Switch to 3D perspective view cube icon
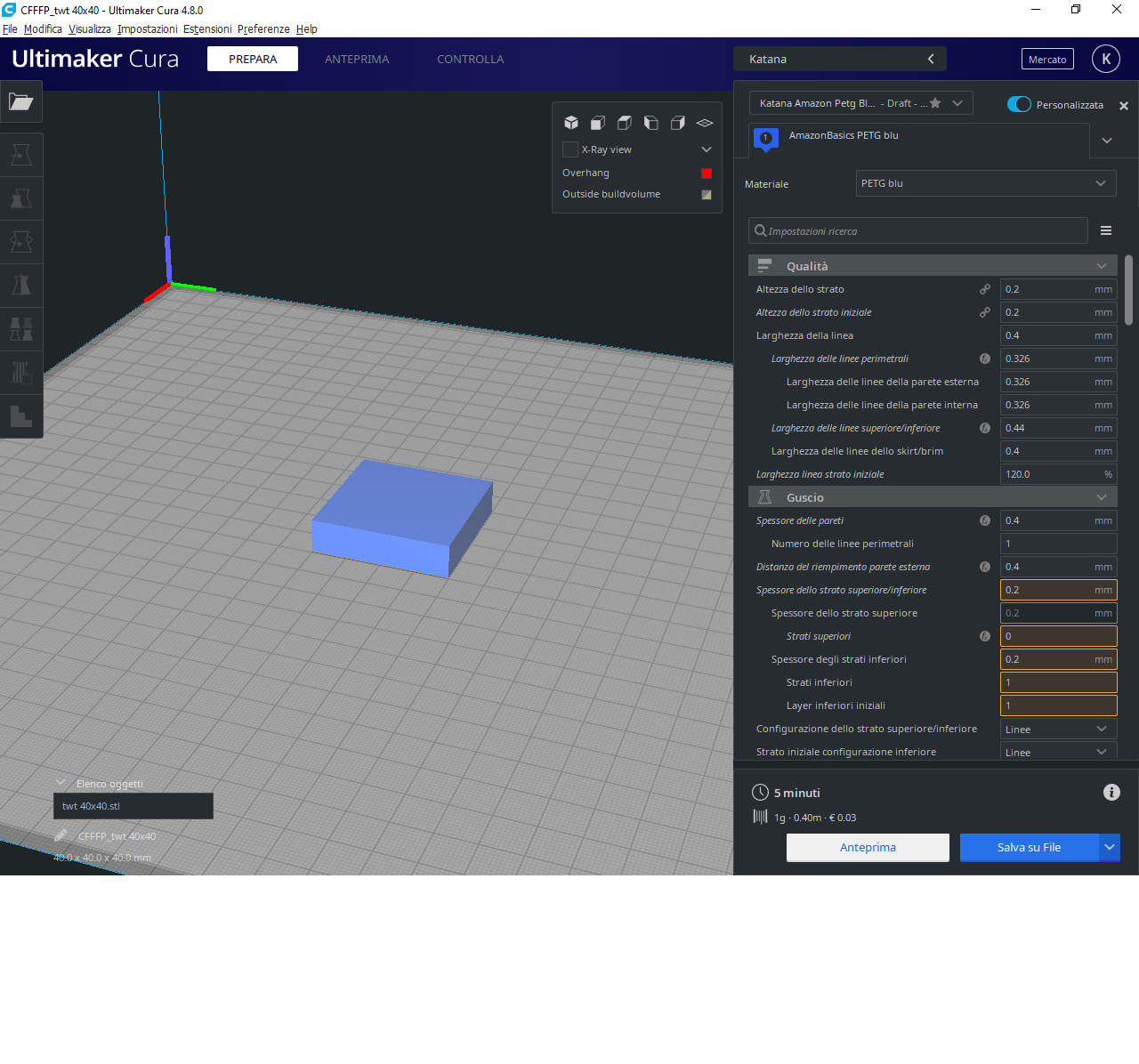The image size is (1139, 1064). pyautogui.click(x=571, y=123)
